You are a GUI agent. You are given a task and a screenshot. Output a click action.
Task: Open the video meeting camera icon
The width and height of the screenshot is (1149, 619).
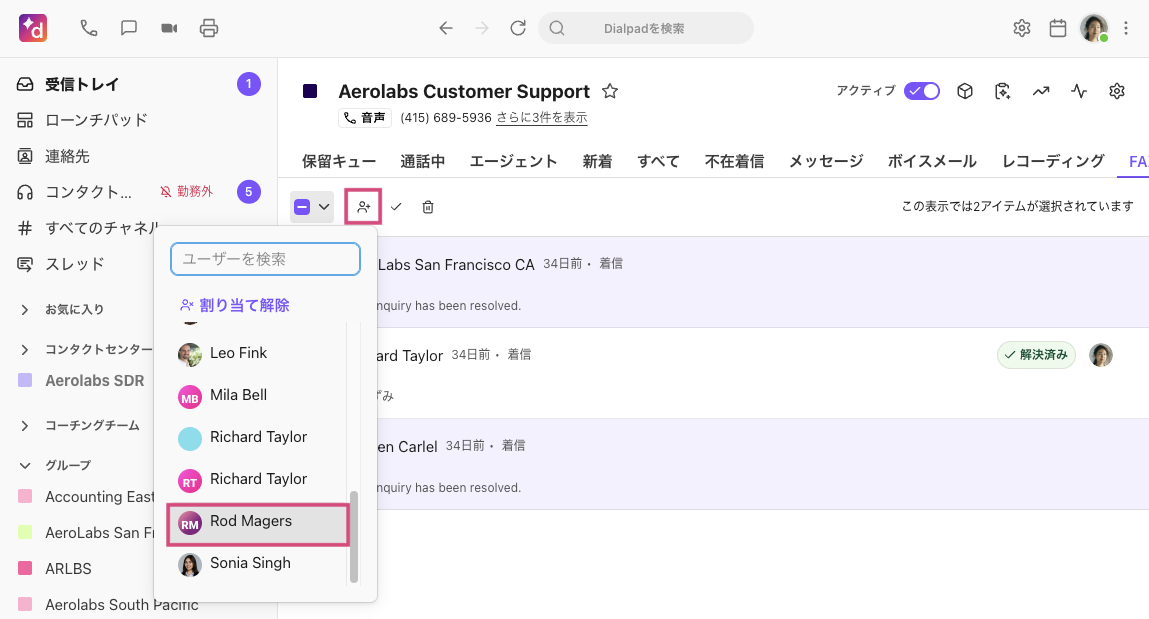(169, 28)
